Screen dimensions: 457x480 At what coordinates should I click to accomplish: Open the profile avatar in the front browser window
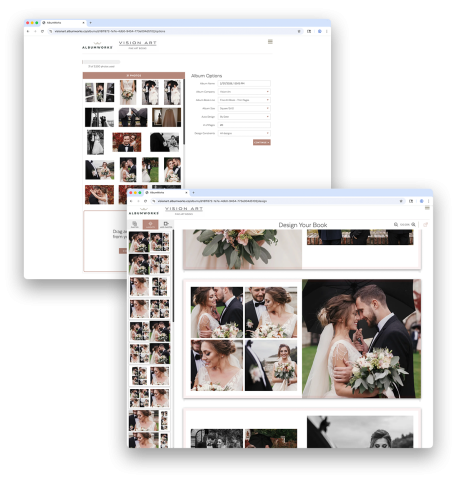[x=422, y=201]
